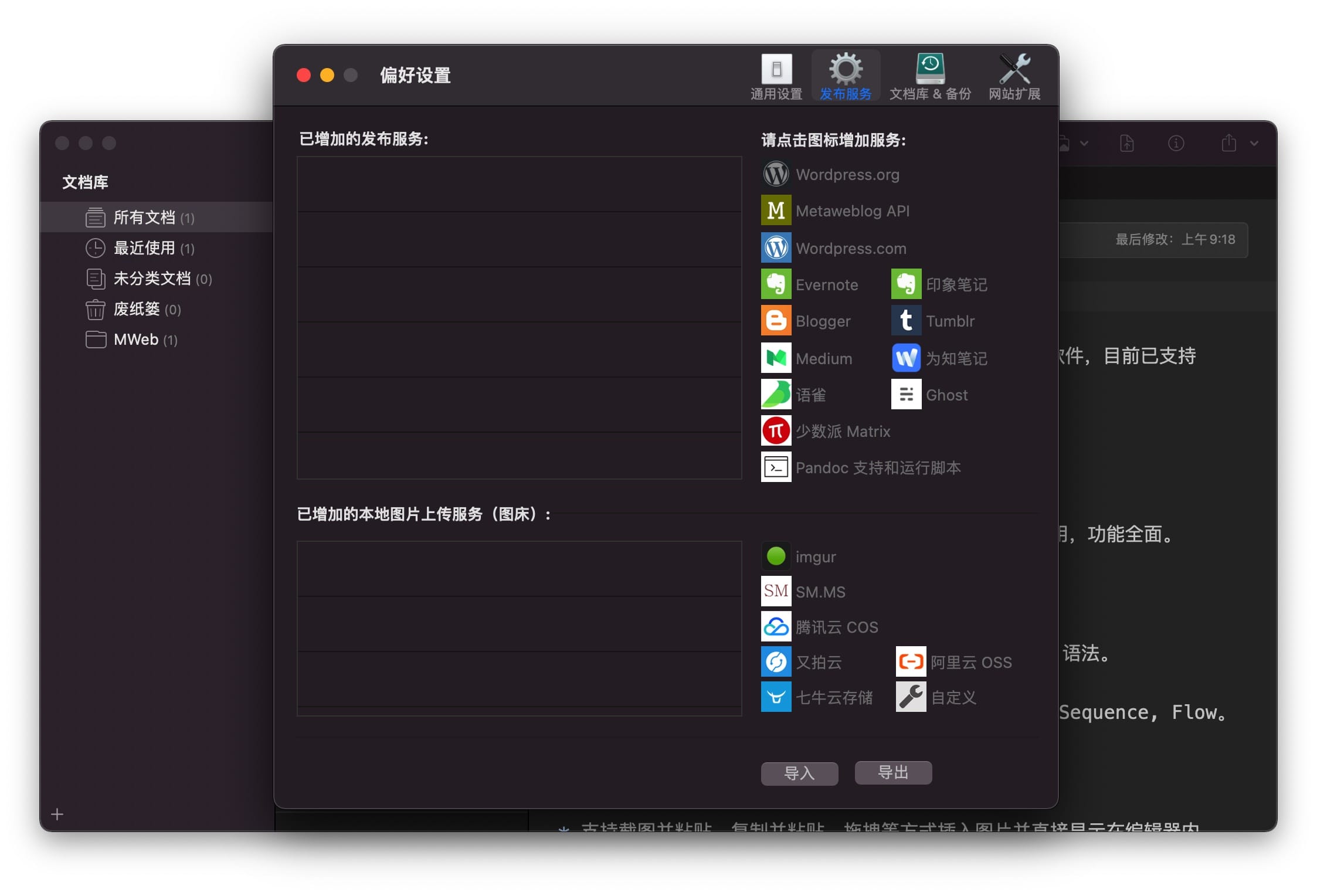Open the 文档库 & 备份 tab
This screenshot has width=1317, height=896.
(x=930, y=77)
